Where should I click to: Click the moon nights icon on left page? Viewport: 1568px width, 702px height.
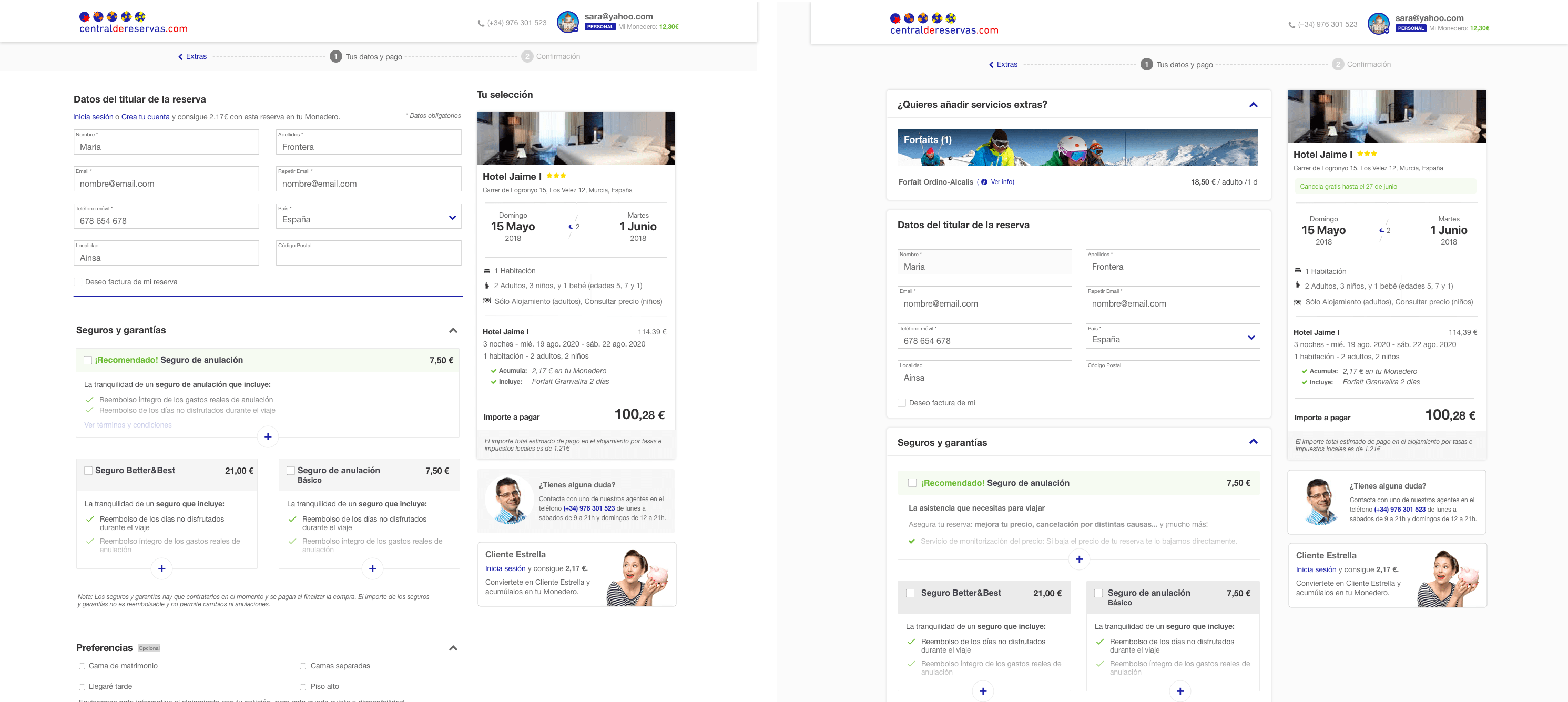pyautogui.click(x=571, y=227)
